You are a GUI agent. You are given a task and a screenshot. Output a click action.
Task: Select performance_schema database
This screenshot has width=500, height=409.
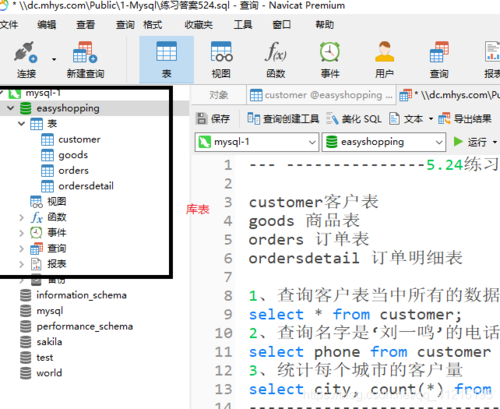tap(85, 326)
